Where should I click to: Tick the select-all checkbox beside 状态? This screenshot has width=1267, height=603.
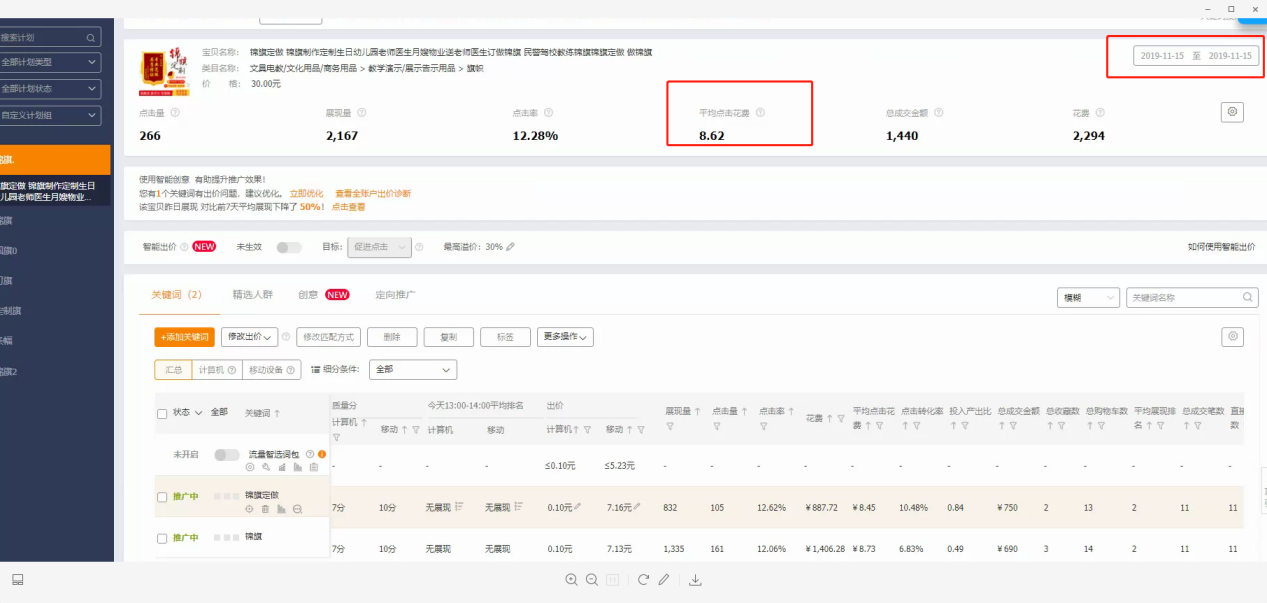(162, 413)
